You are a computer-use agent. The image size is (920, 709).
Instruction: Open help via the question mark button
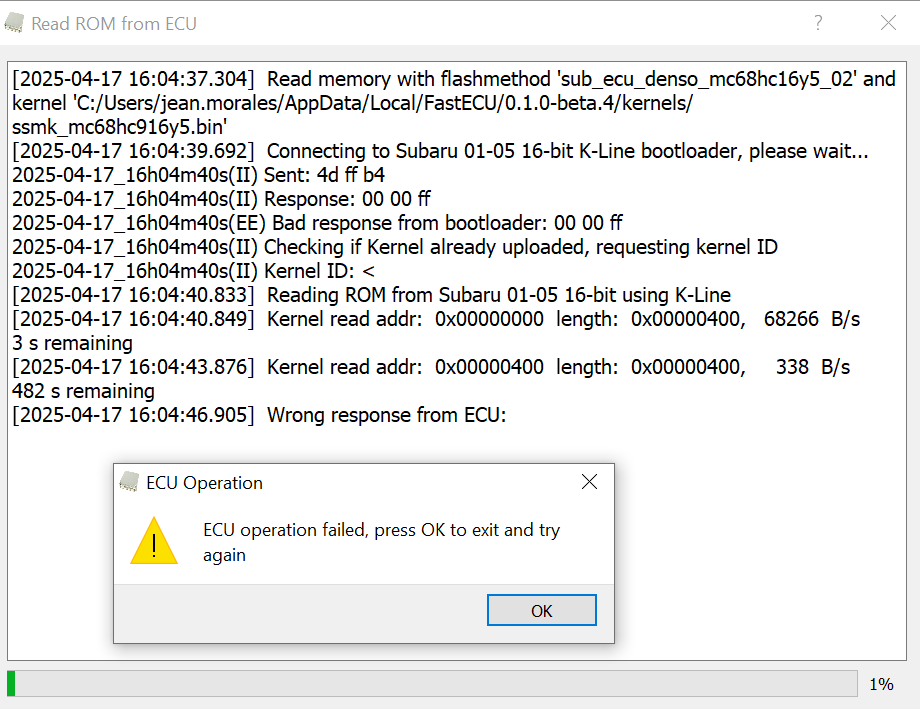coord(818,23)
